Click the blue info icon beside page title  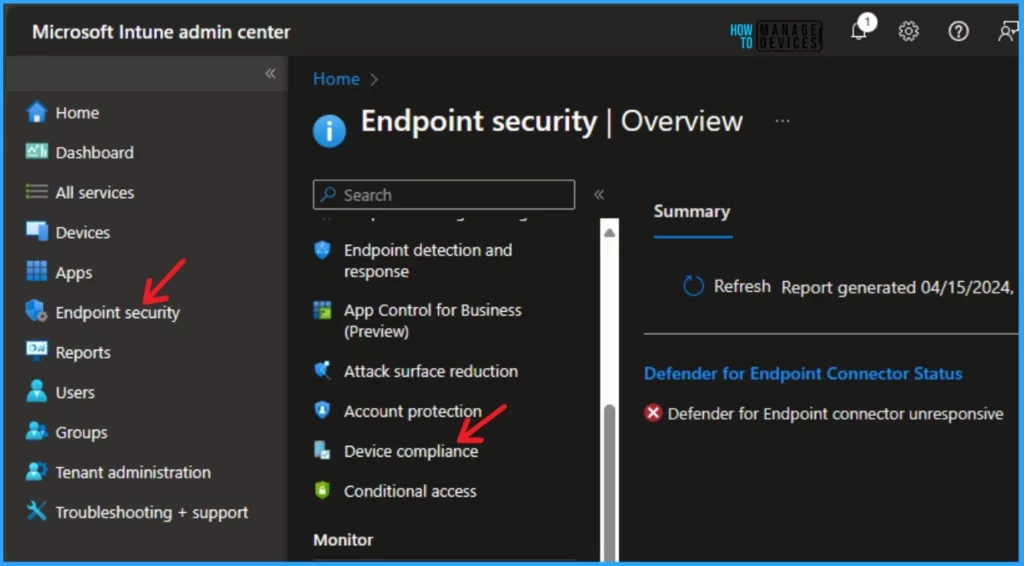click(x=329, y=131)
